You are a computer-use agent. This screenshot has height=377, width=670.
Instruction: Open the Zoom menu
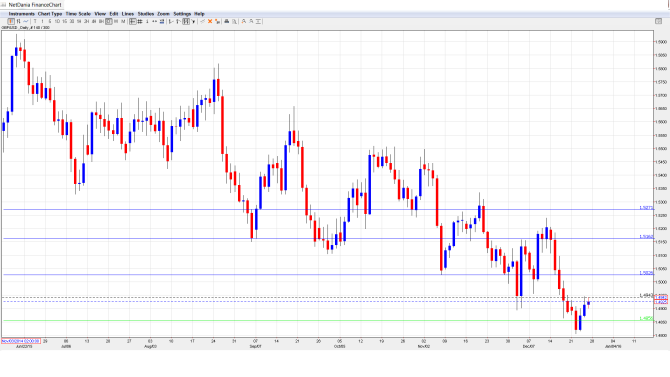coord(163,14)
